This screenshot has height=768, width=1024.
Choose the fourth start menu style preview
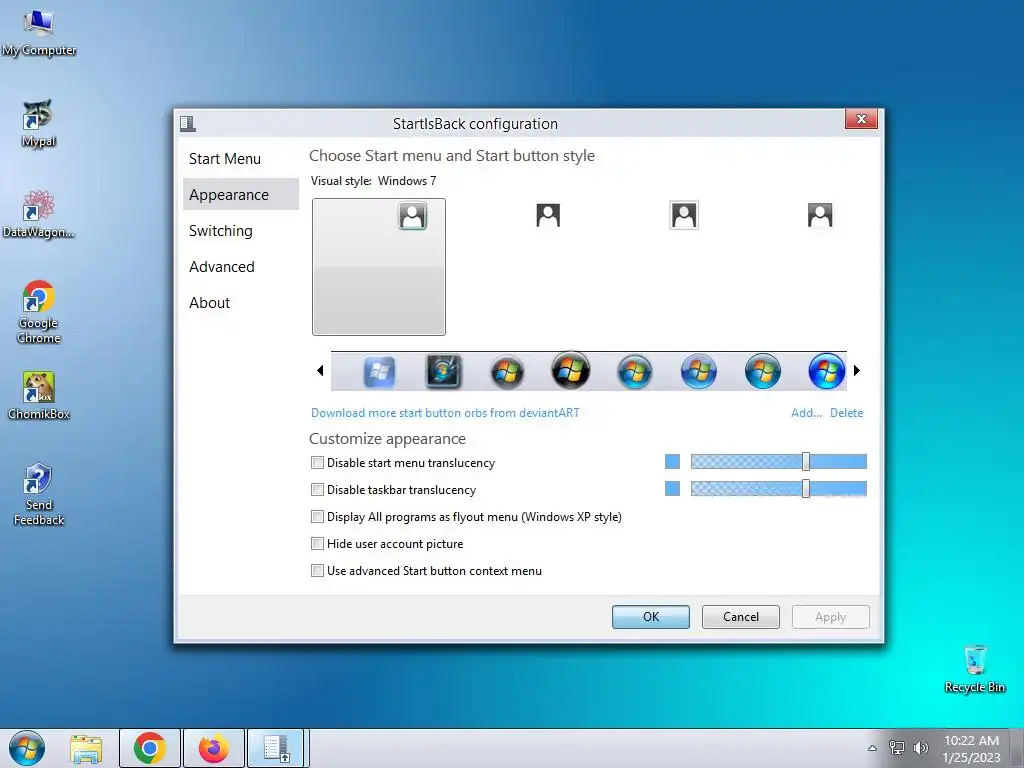coord(820,215)
